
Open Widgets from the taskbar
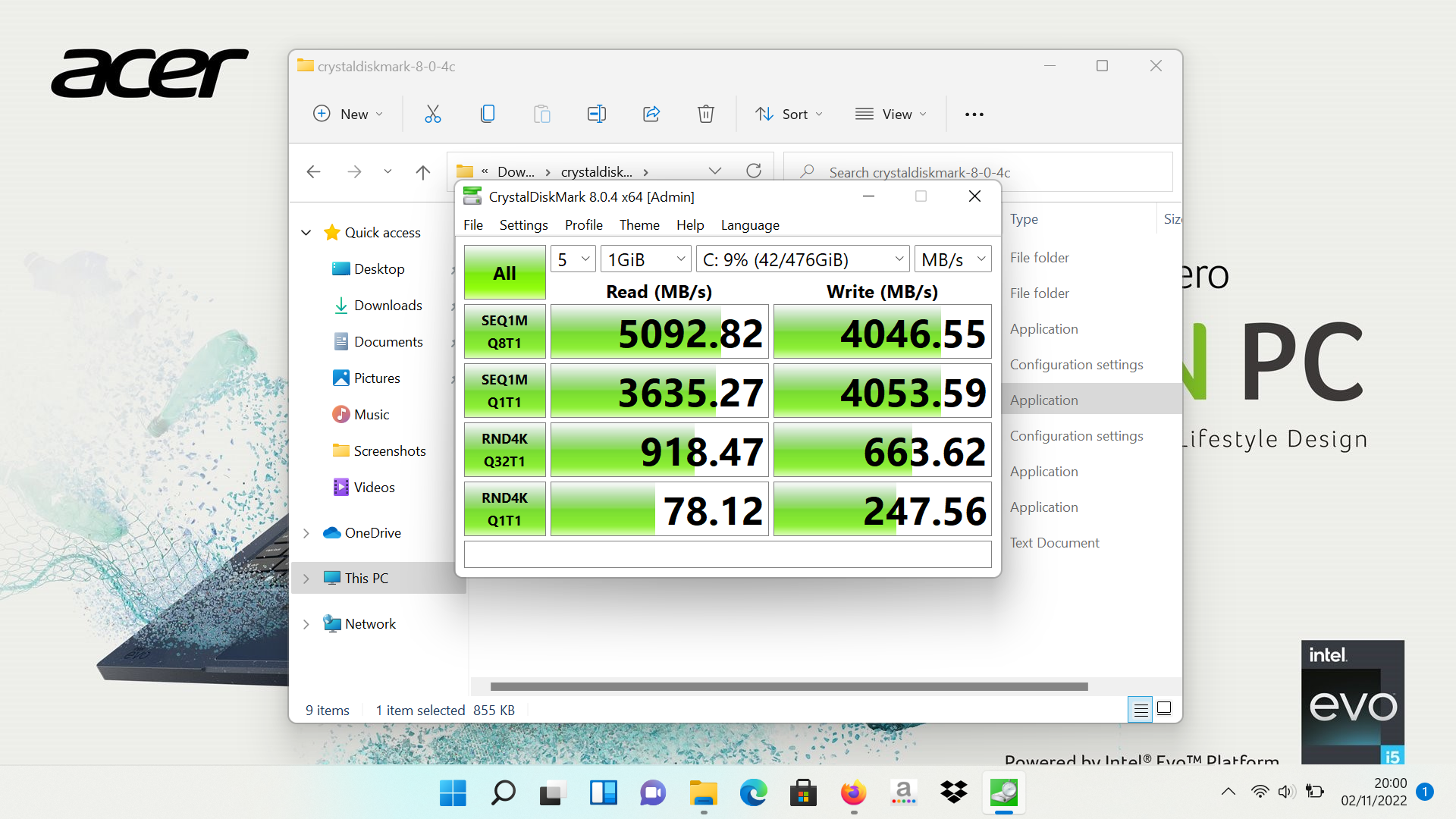click(x=603, y=793)
